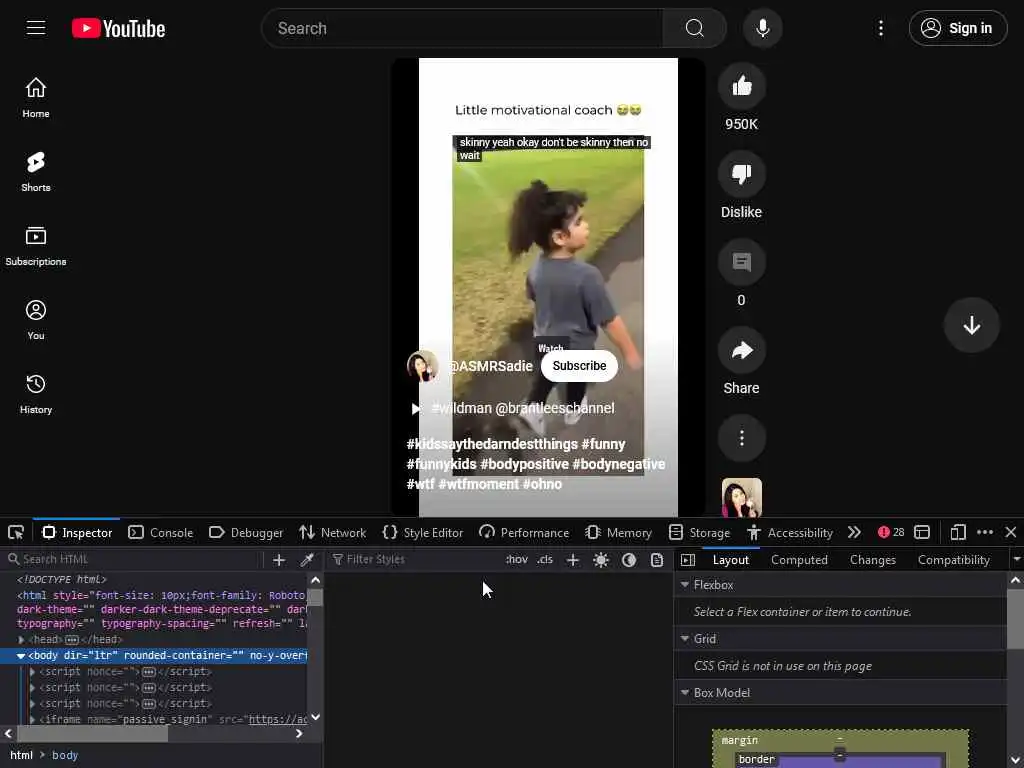Select the Computed sidebar tab
The image size is (1024, 768).
coord(799,560)
